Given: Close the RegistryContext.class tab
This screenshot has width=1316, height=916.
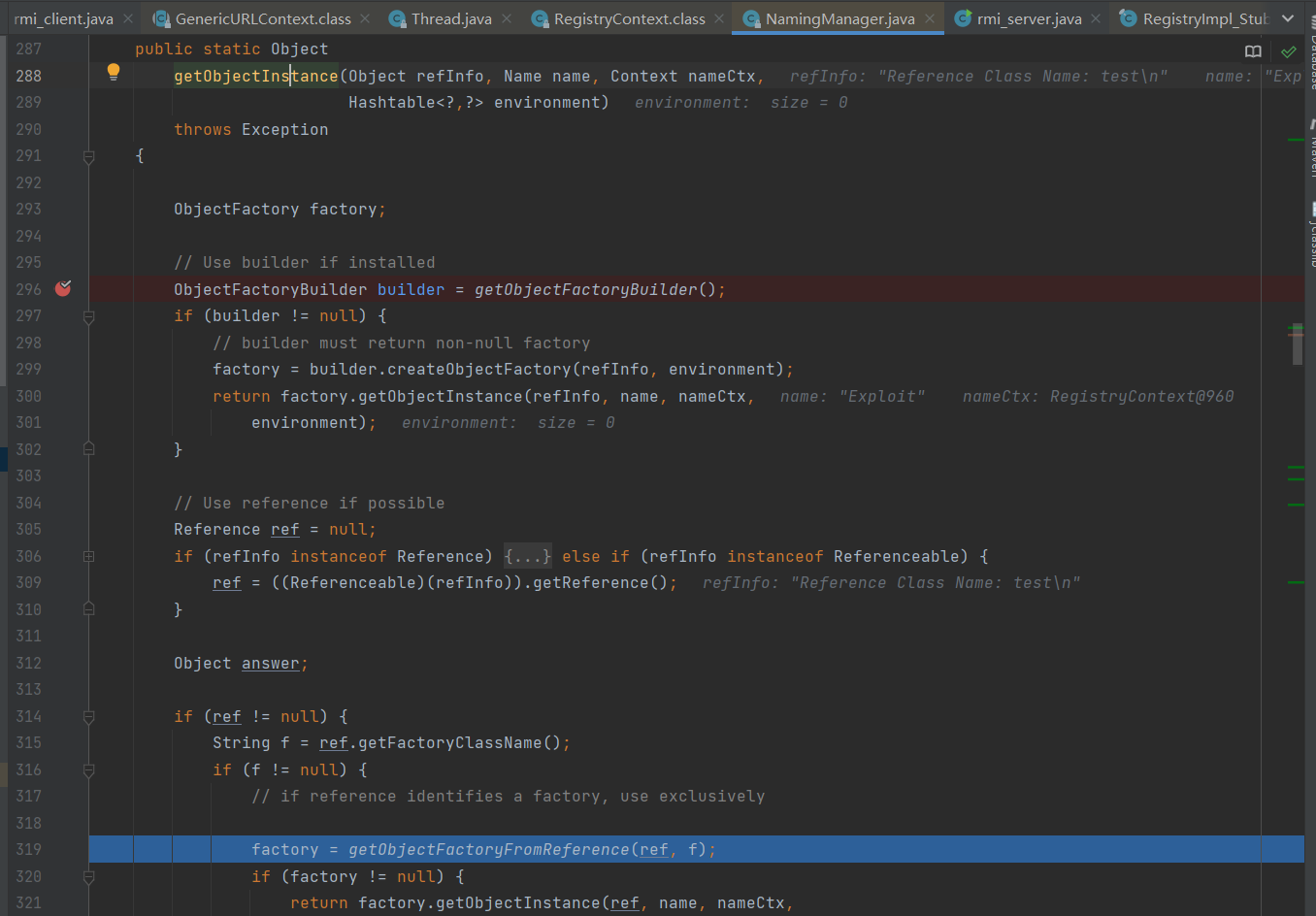Looking at the screenshot, I should point(719,18).
